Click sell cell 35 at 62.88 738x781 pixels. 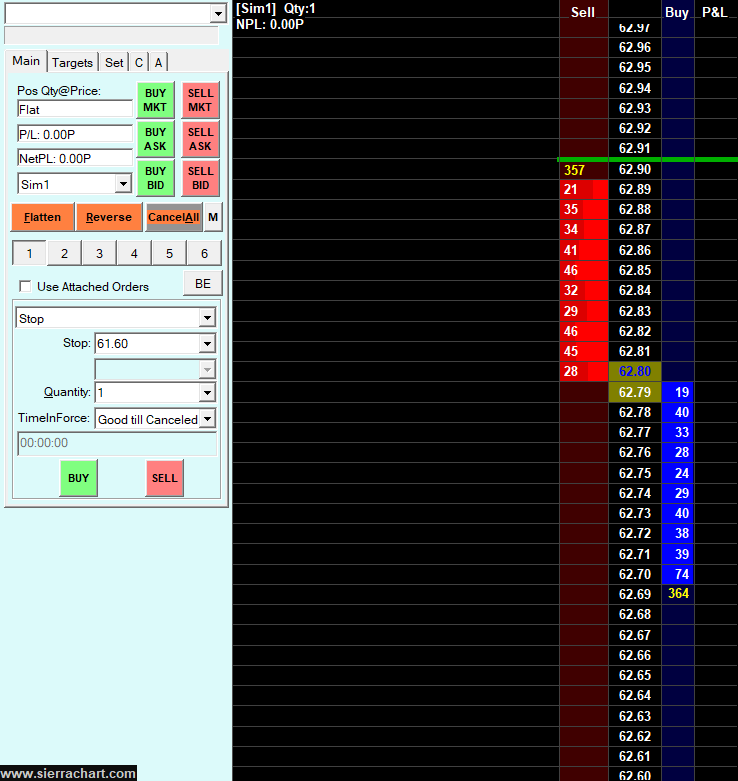pos(584,210)
